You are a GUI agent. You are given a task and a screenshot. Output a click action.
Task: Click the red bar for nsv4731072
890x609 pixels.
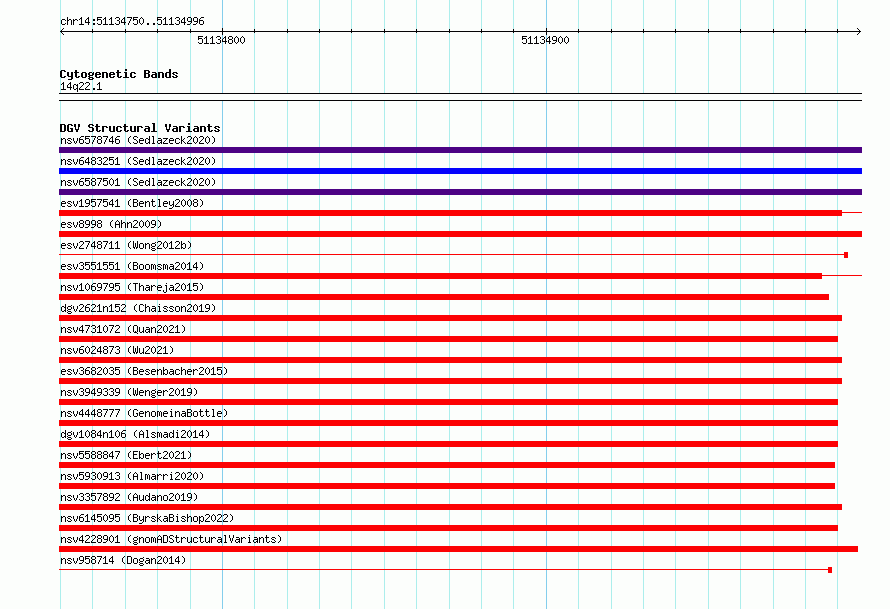tap(448, 339)
